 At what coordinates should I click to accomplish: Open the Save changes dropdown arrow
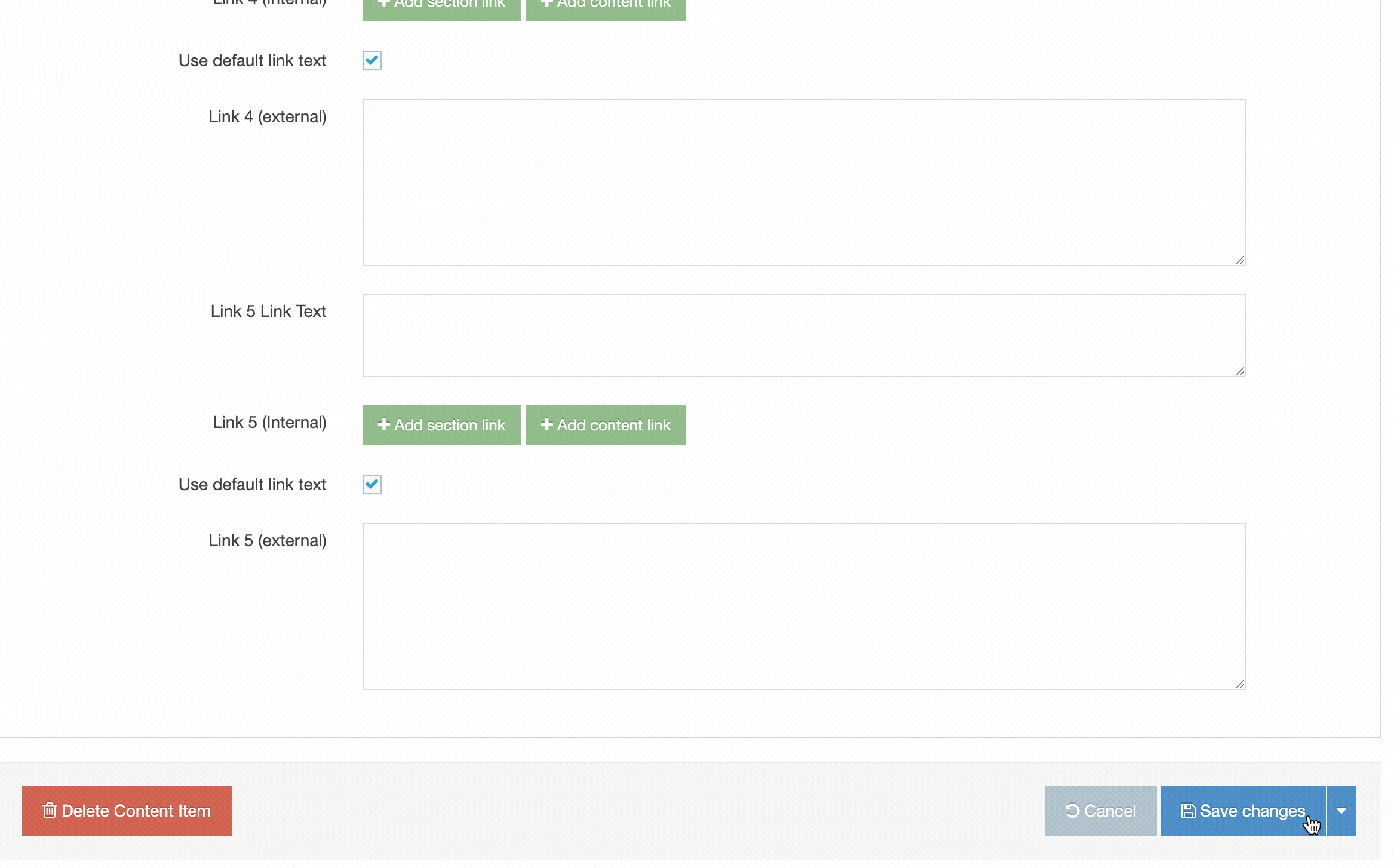pos(1341,810)
